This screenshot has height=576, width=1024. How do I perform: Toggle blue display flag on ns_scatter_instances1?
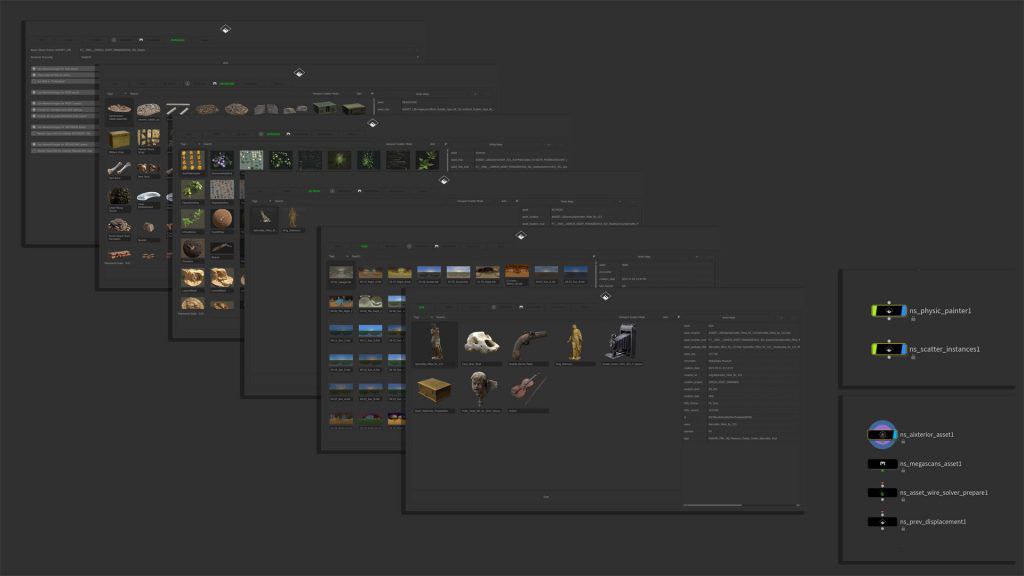[903, 349]
